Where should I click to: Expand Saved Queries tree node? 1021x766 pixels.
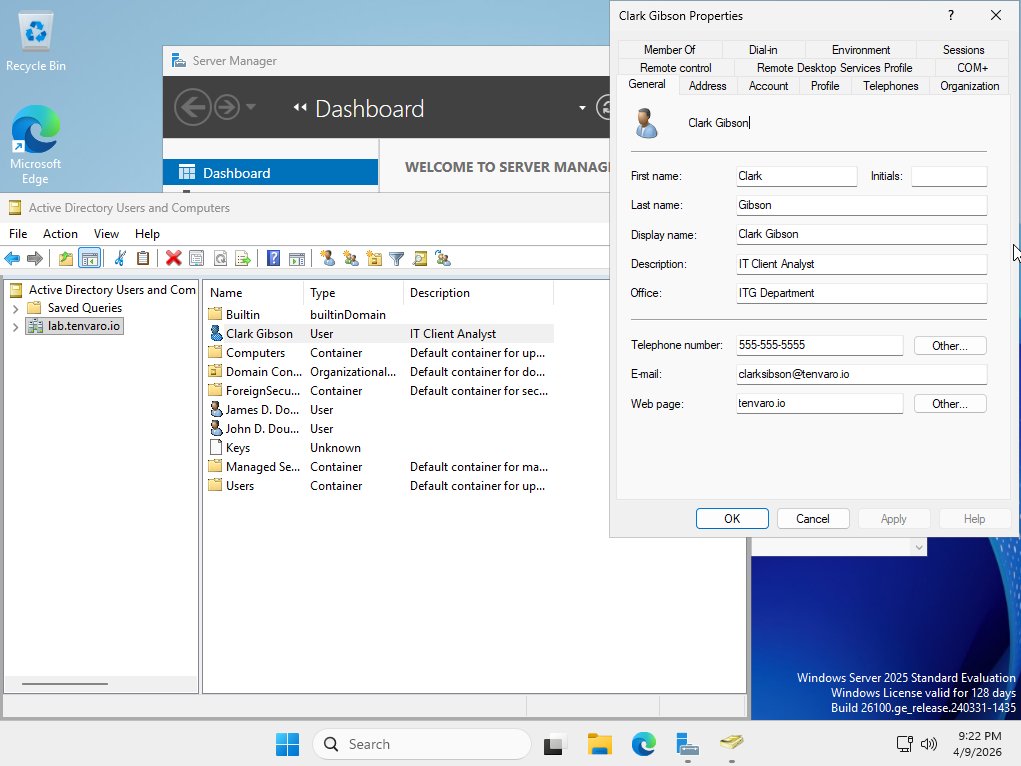click(x=15, y=308)
